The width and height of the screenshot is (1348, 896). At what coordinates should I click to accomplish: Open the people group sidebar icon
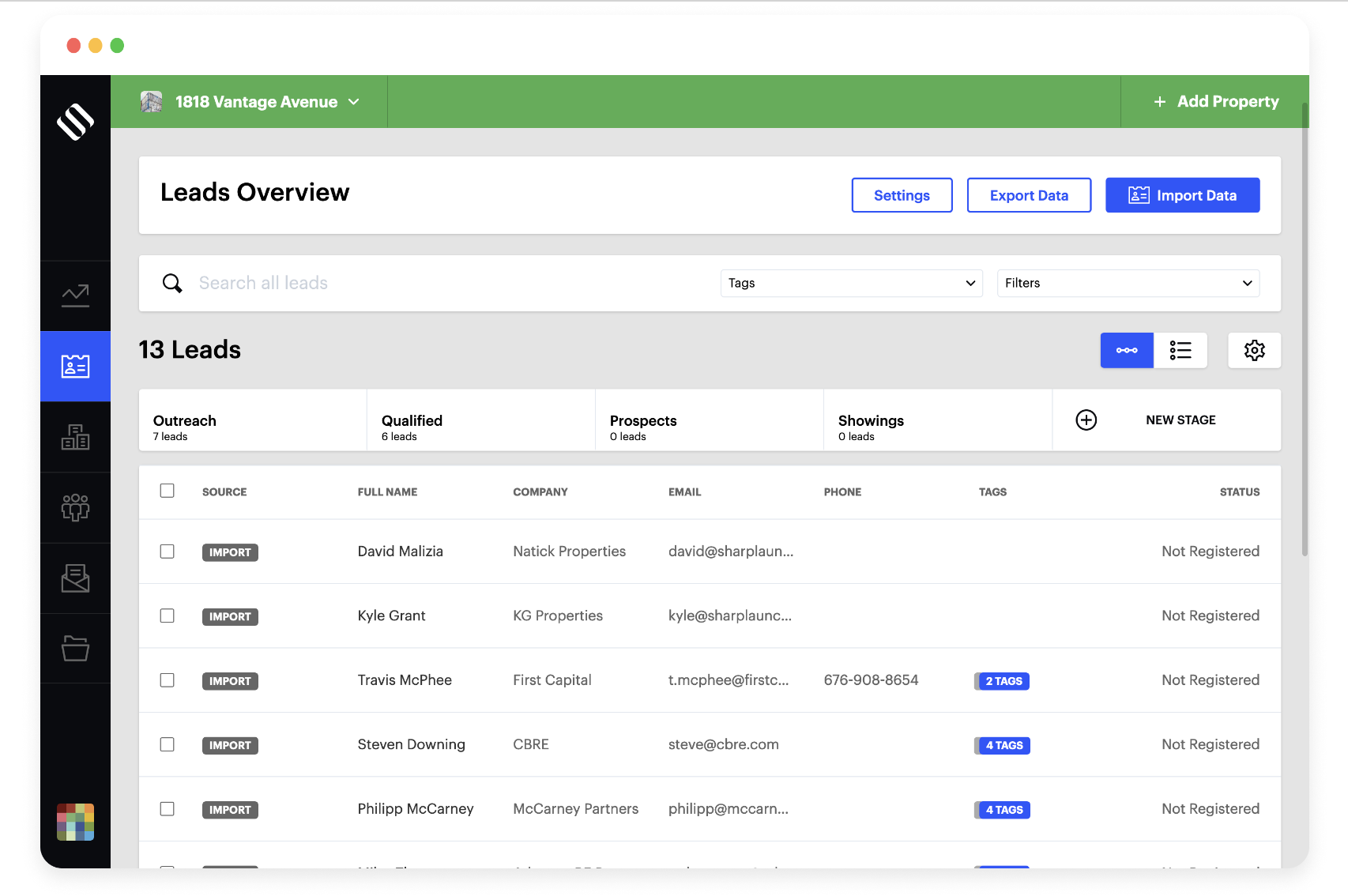coord(75,507)
